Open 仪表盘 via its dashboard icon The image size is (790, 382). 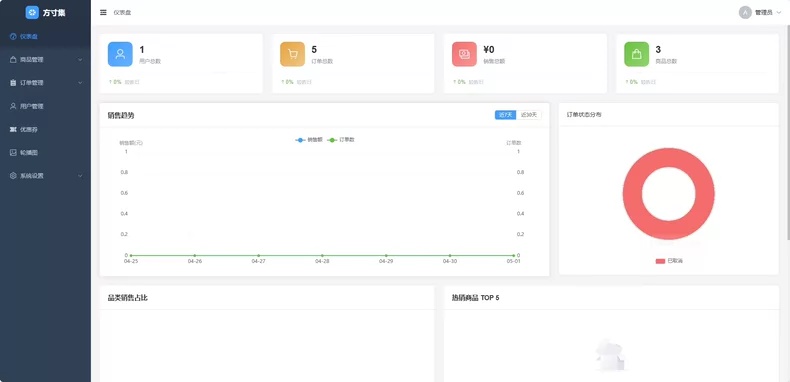pos(13,36)
